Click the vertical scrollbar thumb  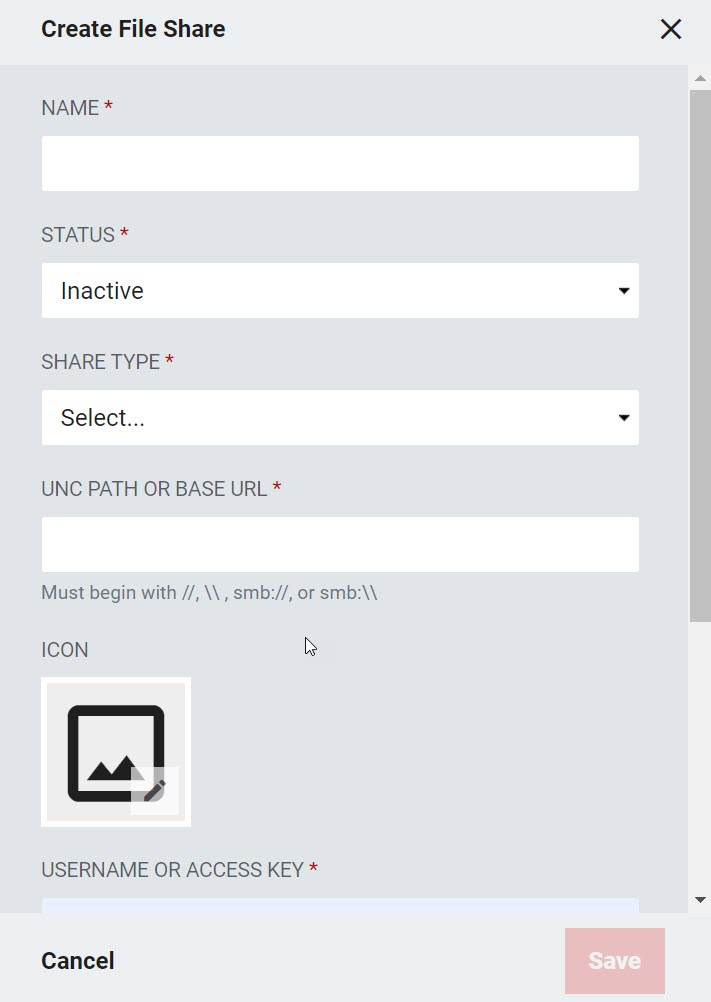(700, 356)
